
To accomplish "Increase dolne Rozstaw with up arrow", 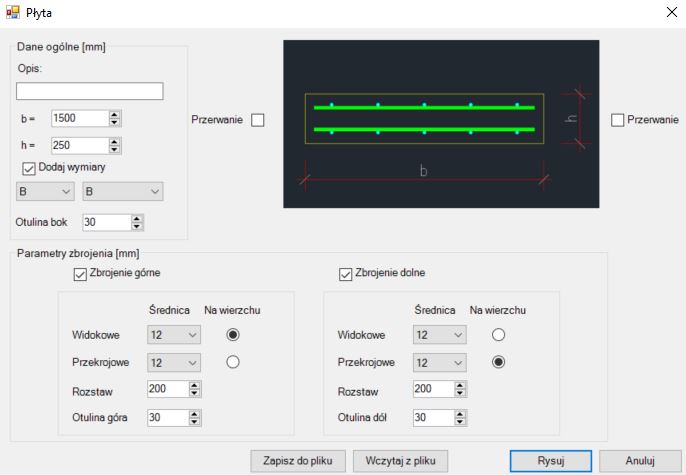I will pyautogui.click(x=460, y=385).
